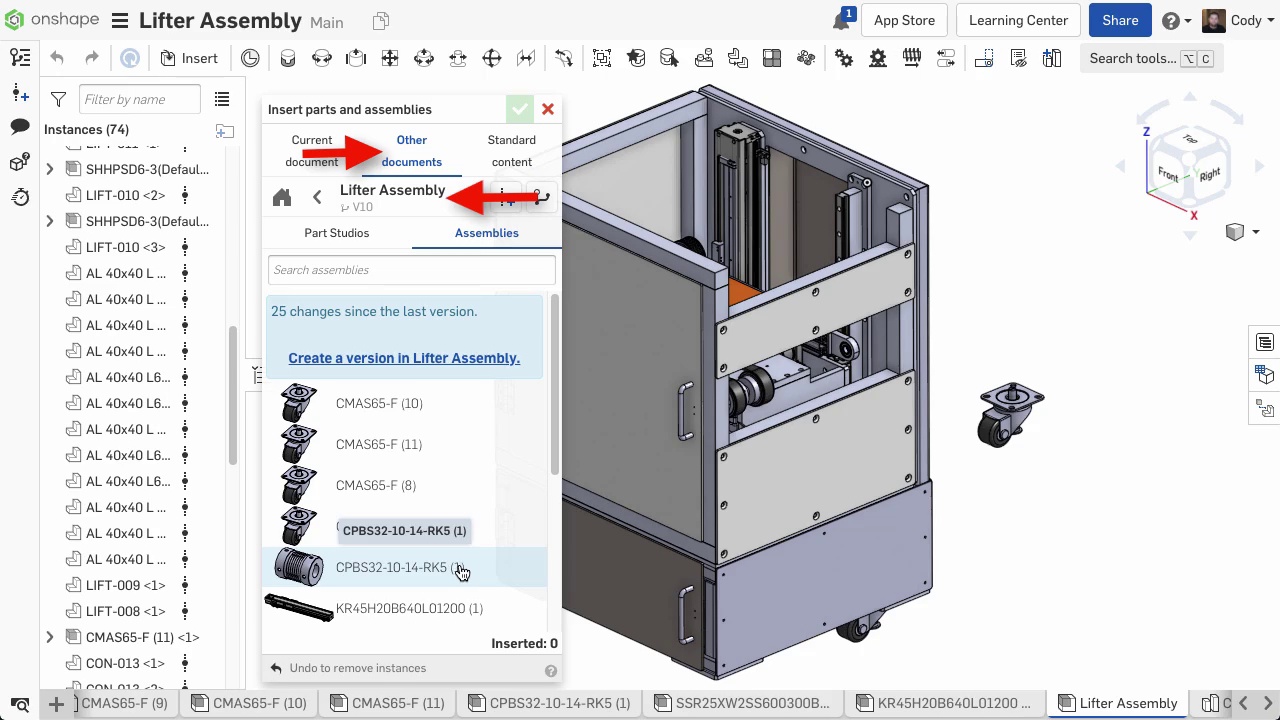Screen dimensions: 1280x720
Task: Open the version graph branch icon
Action: coord(541,197)
